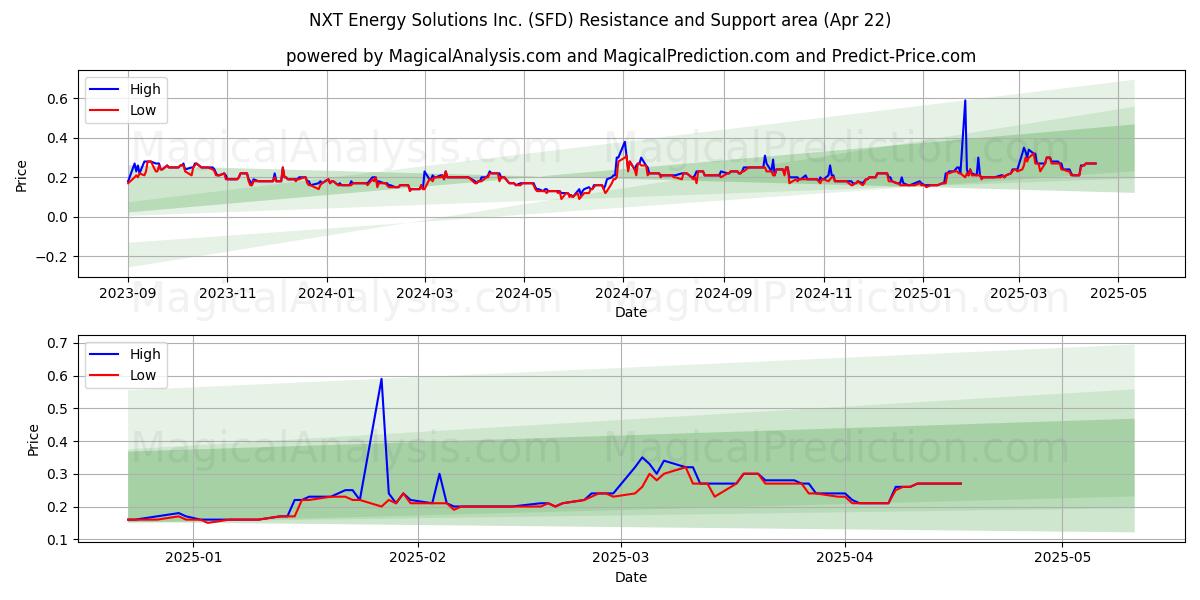The image size is (1200, 600).
Task: Click the 0.5 price tick label
Action: tap(59, 409)
